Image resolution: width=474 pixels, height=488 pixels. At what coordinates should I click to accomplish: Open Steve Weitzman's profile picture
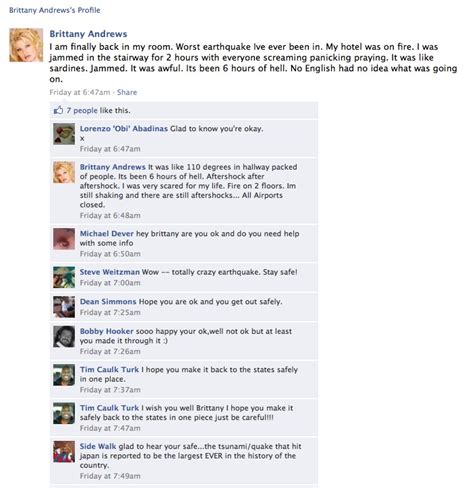pos(64,277)
